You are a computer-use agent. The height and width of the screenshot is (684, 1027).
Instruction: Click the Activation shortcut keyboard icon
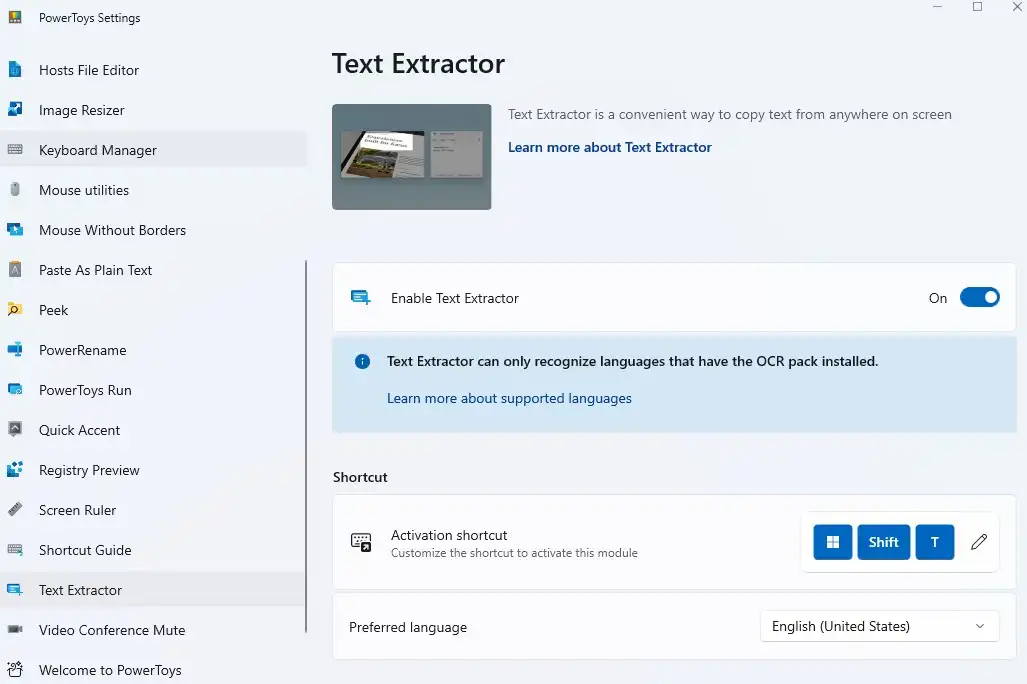pyautogui.click(x=361, y=542)
